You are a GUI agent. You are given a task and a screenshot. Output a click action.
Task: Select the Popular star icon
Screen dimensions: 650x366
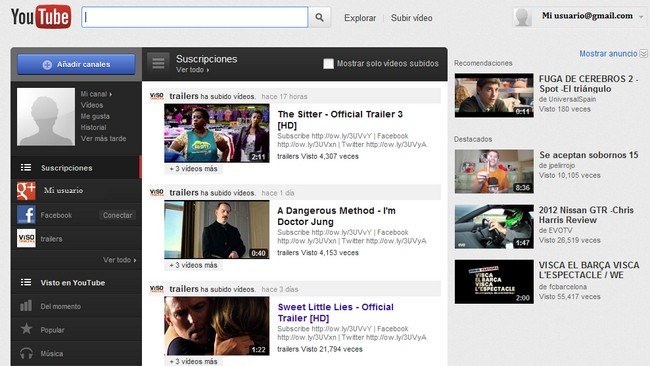click(x=26, y=329)
